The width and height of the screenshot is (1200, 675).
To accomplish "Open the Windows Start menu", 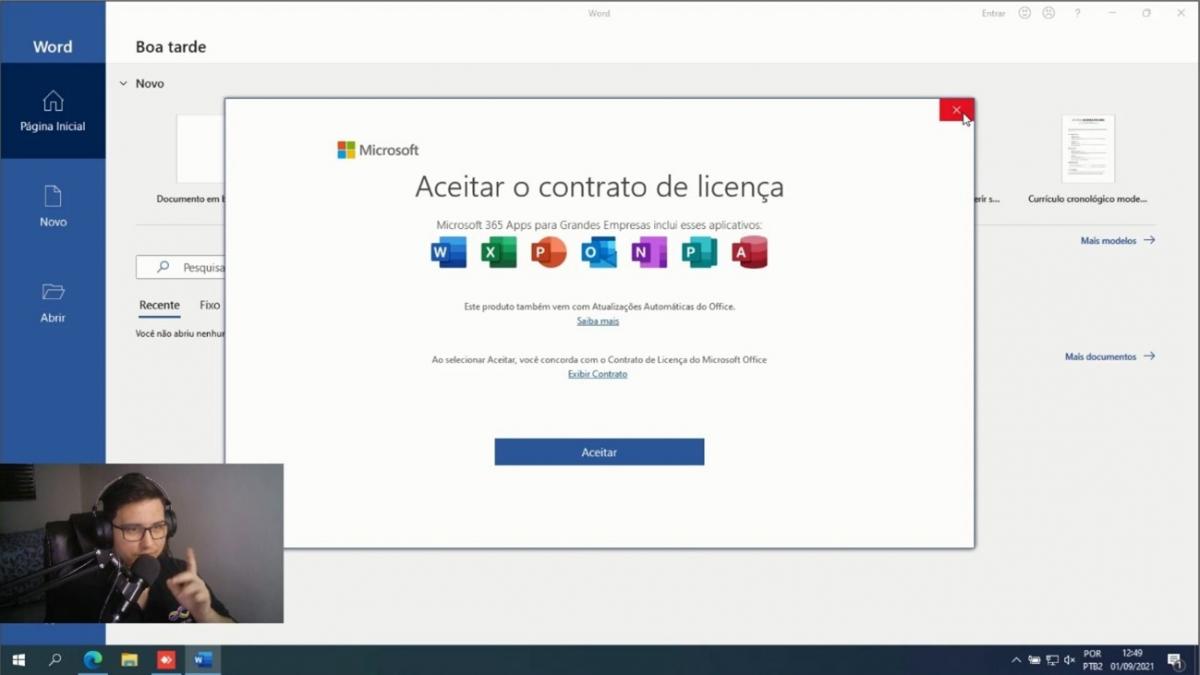I will 18,660.
